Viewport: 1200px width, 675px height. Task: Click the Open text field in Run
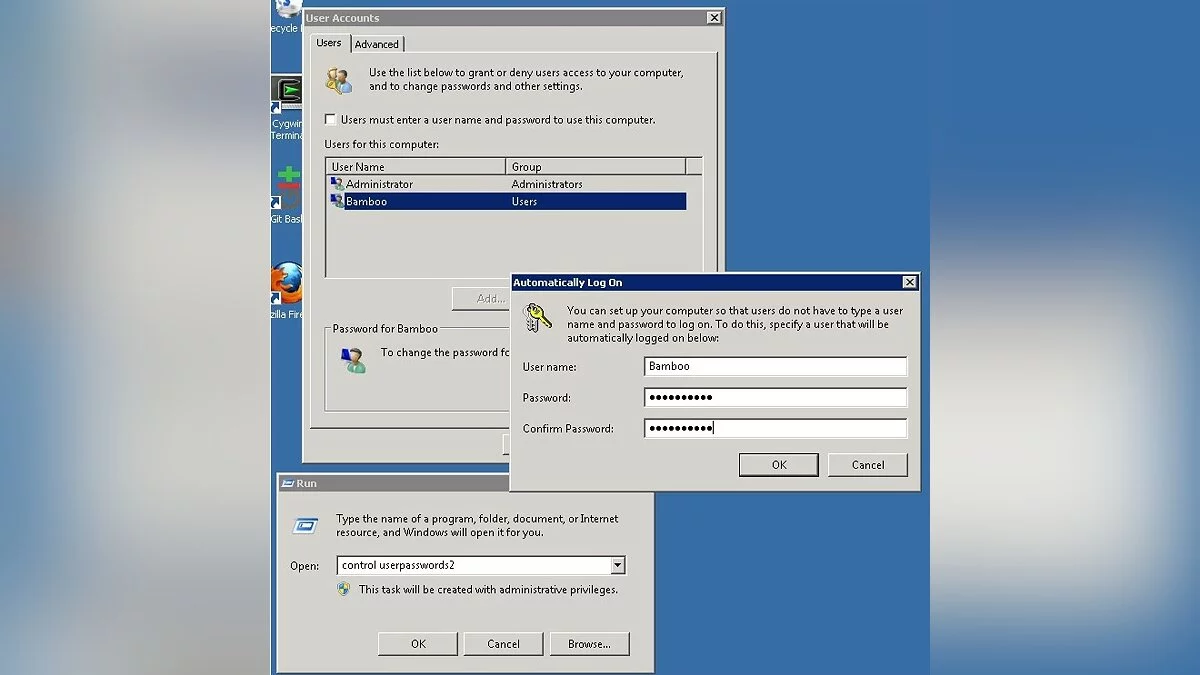[474, 565]
